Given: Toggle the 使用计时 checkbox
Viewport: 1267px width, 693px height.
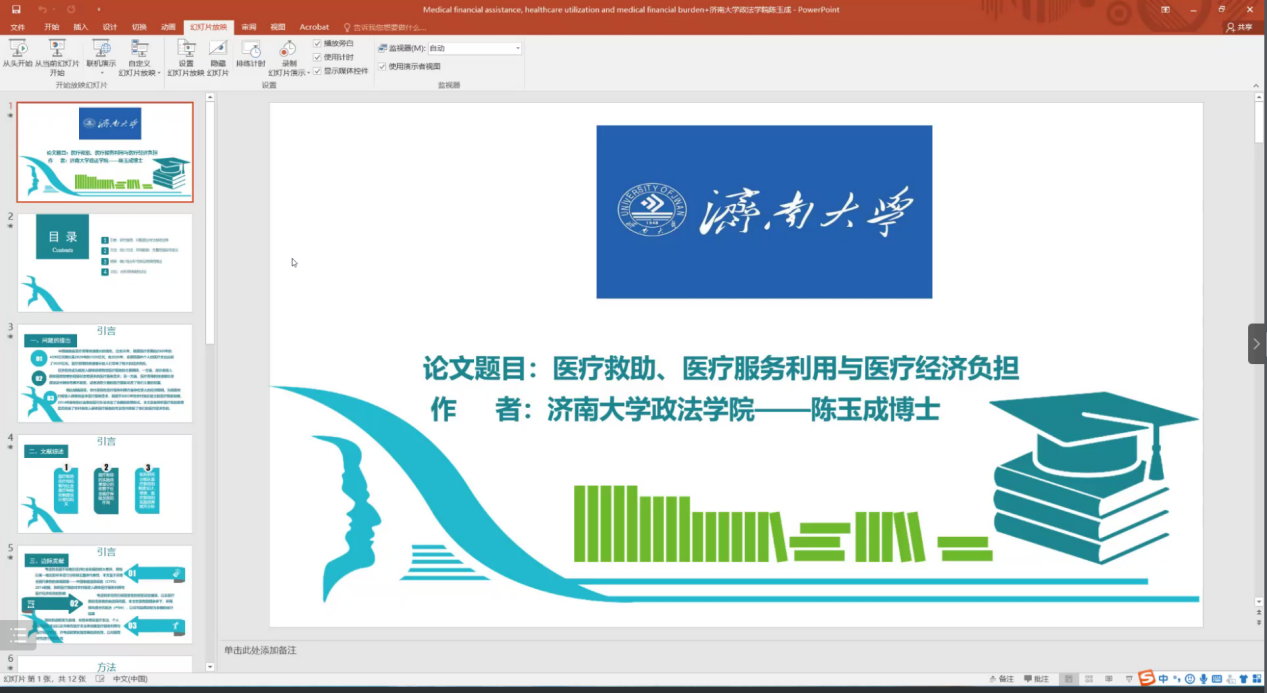Looking at the screenshot, I should tap(318, 57).
